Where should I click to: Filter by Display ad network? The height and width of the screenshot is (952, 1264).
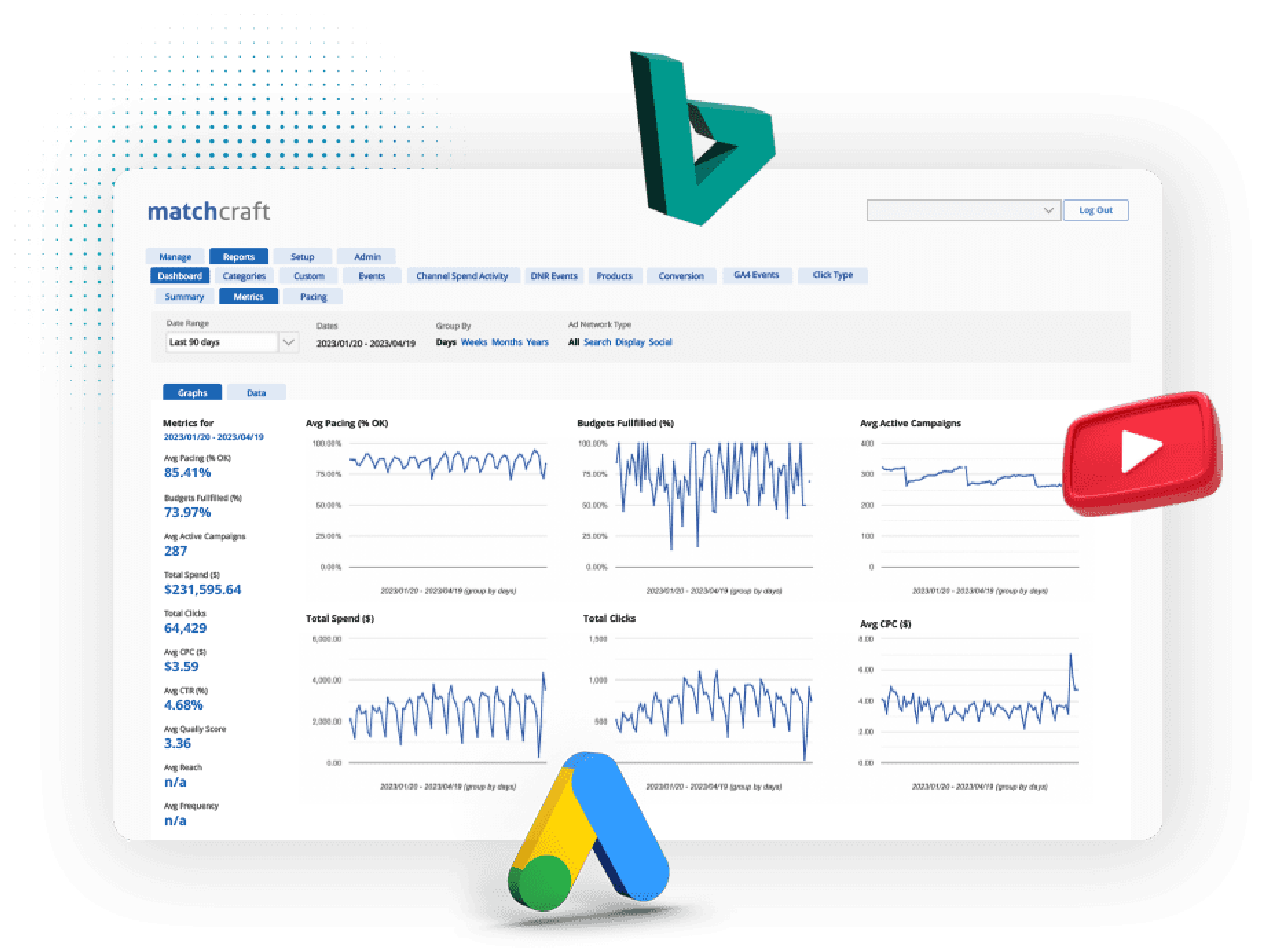[630, 342]
